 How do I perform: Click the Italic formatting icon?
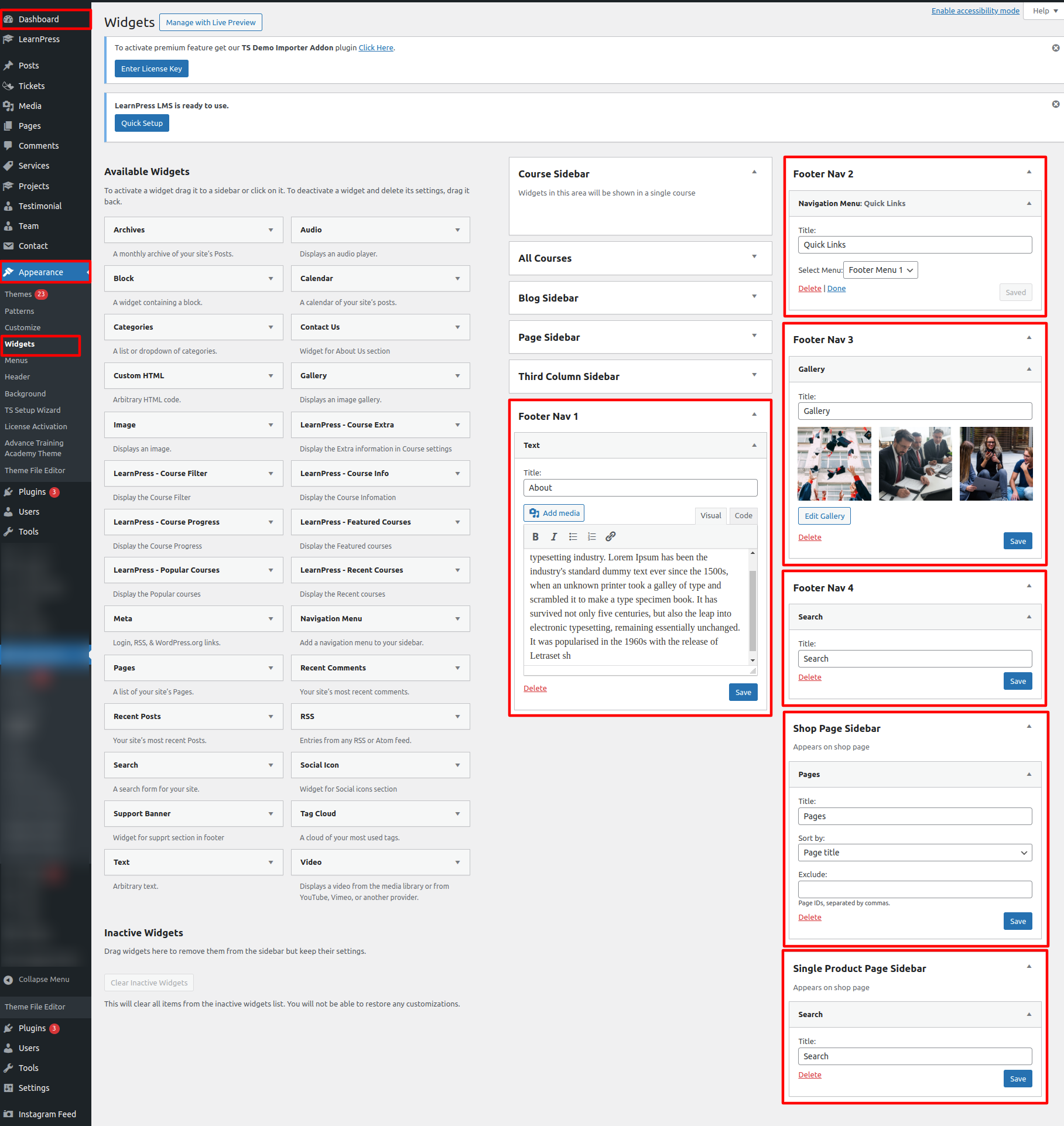554,536
